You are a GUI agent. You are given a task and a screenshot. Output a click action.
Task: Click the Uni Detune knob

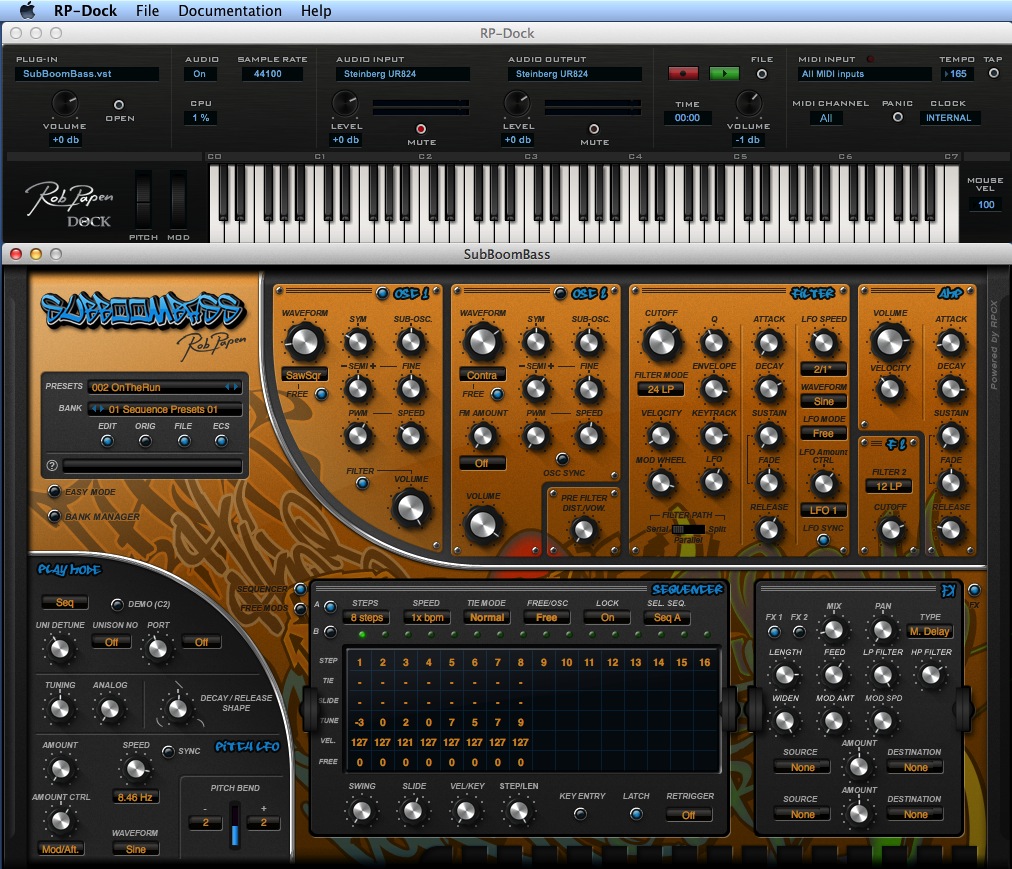(59, 649)
